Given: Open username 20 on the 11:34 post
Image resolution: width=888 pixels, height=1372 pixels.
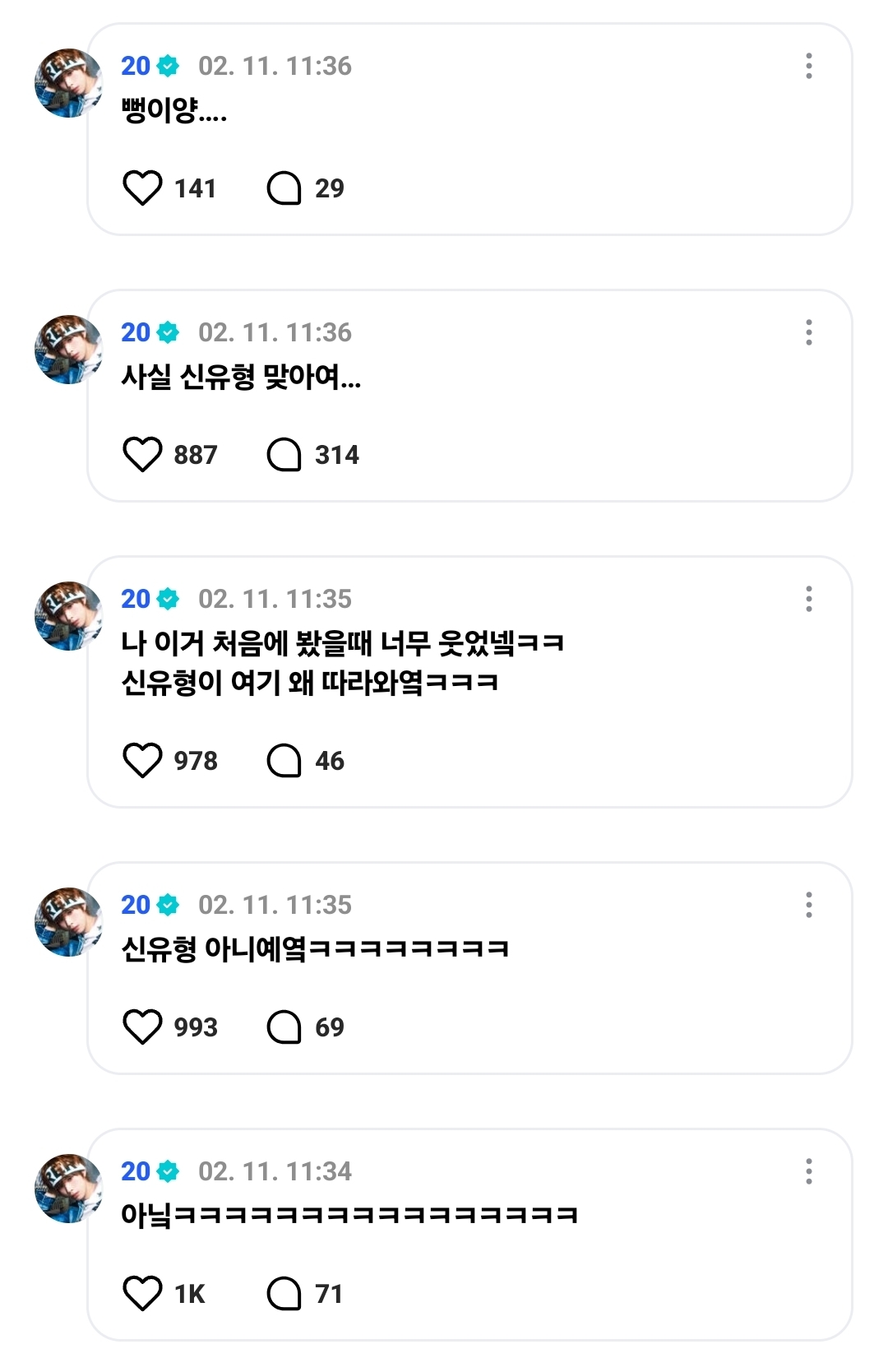Looking at the screenshot, I should click(x=136, y=1171).
